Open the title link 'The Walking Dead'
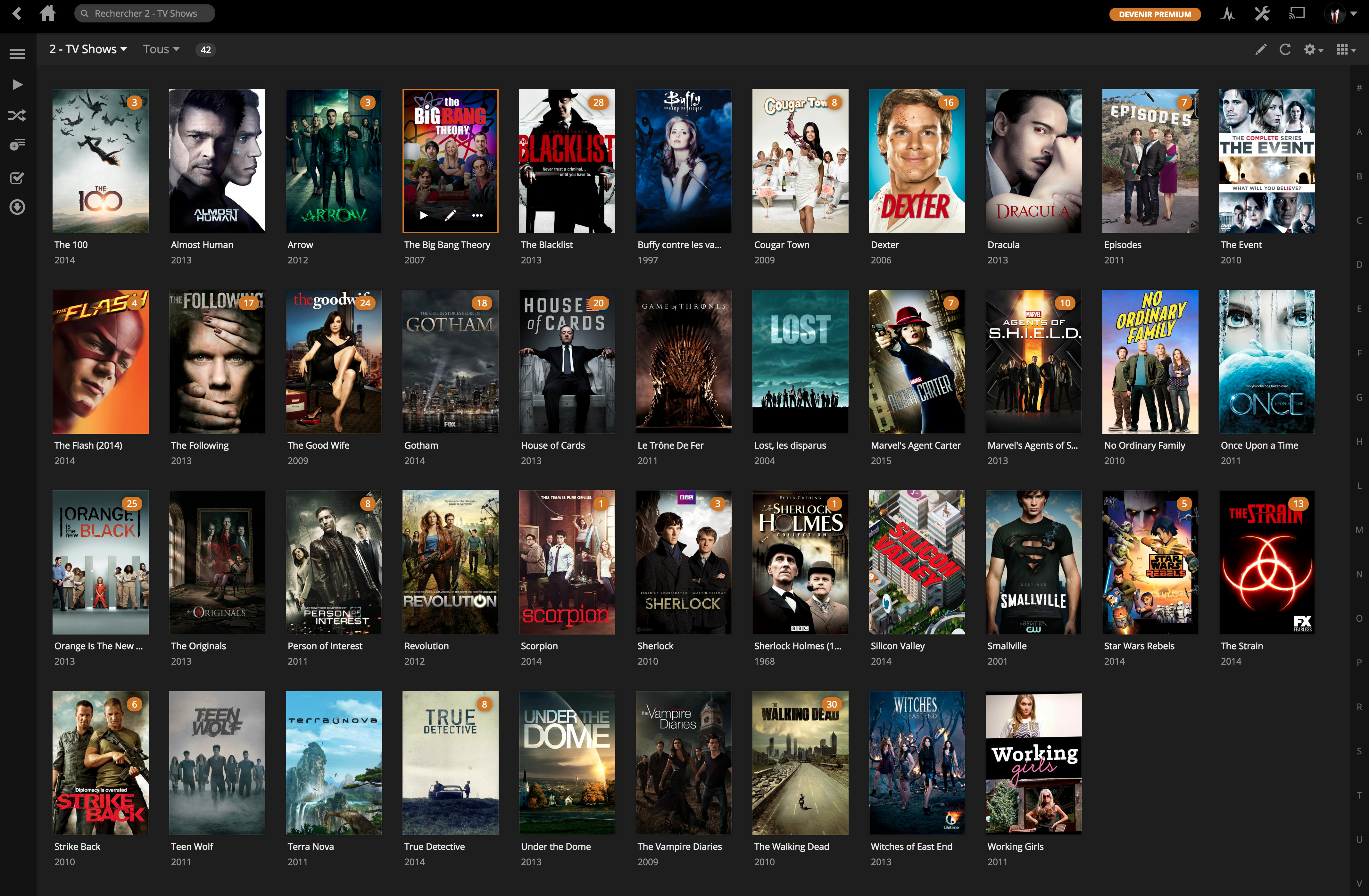The width and height of the screenshot is (1369, 896). click(792, 847)
